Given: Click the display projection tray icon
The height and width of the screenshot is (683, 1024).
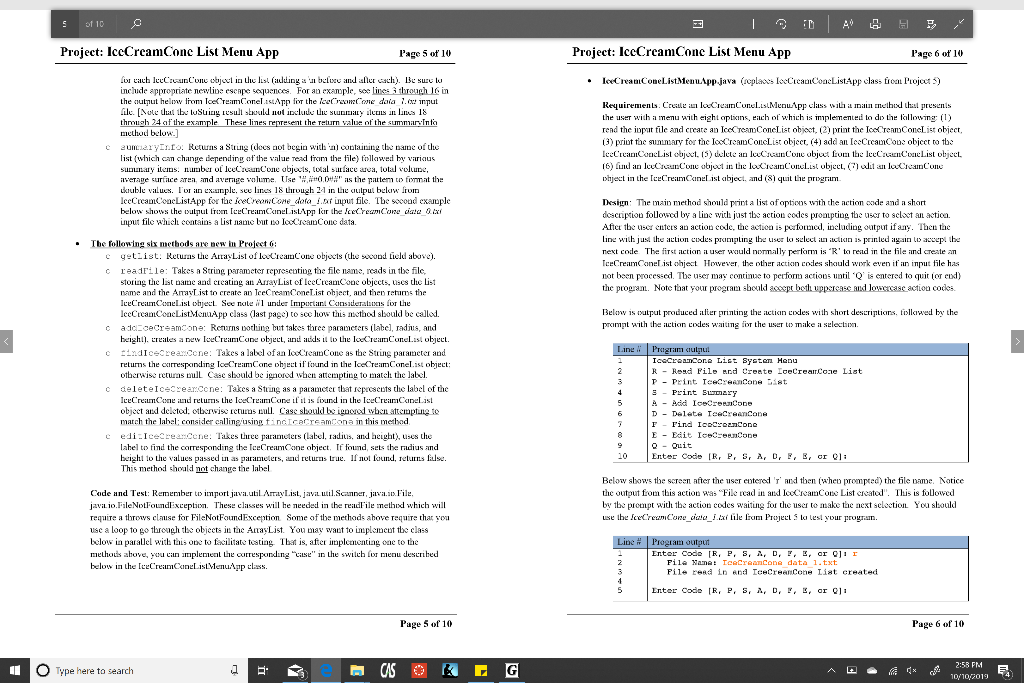Looking at the screenshot, I should click(852, 671).
